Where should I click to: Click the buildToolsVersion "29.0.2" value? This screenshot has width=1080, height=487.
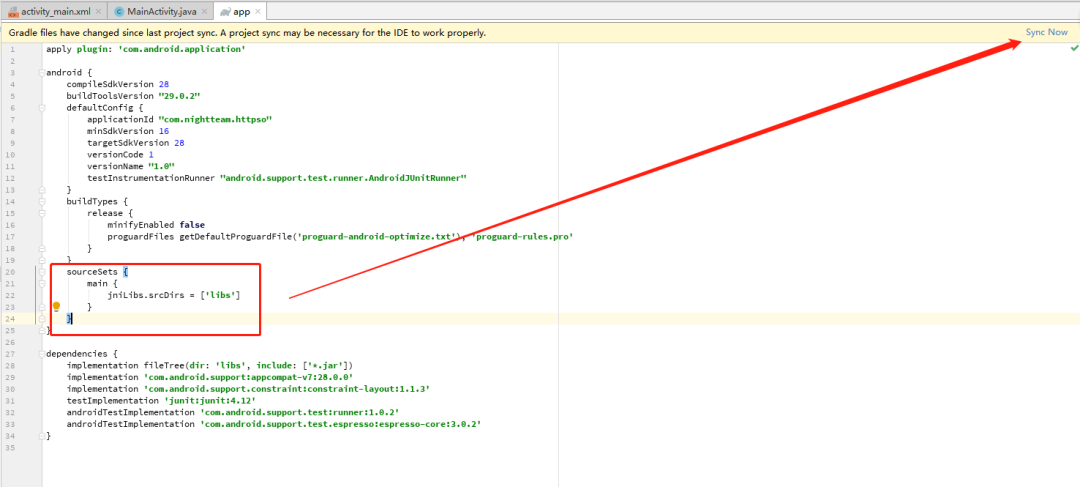pyautogui.click(x=179, y=96)
